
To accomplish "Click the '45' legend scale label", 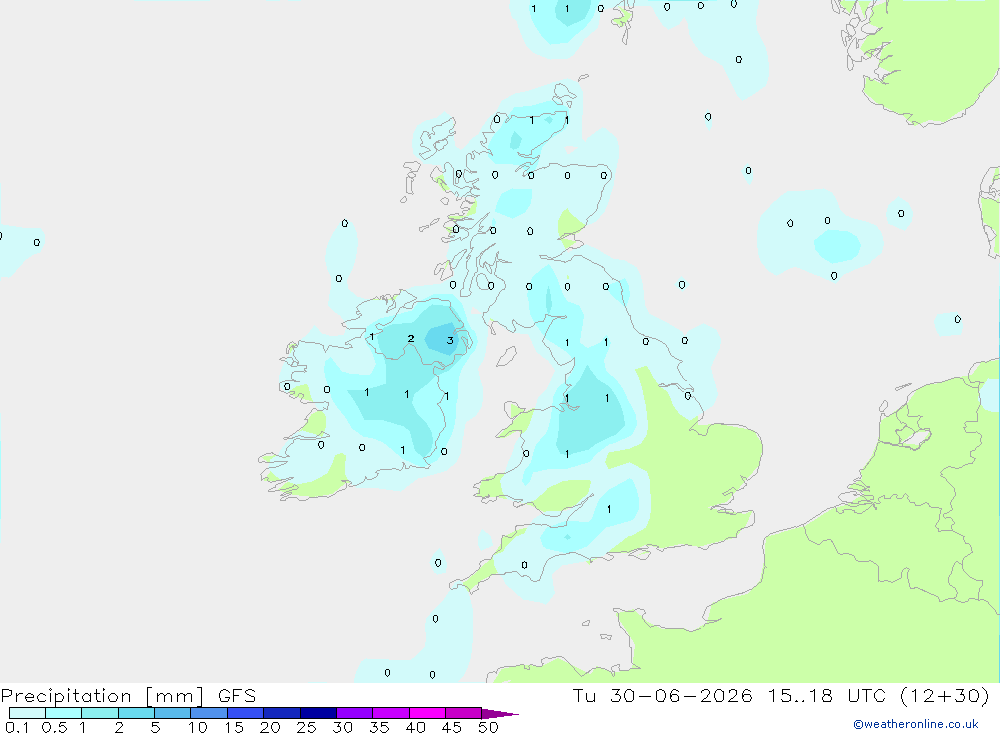I will (x=452, y=727).
